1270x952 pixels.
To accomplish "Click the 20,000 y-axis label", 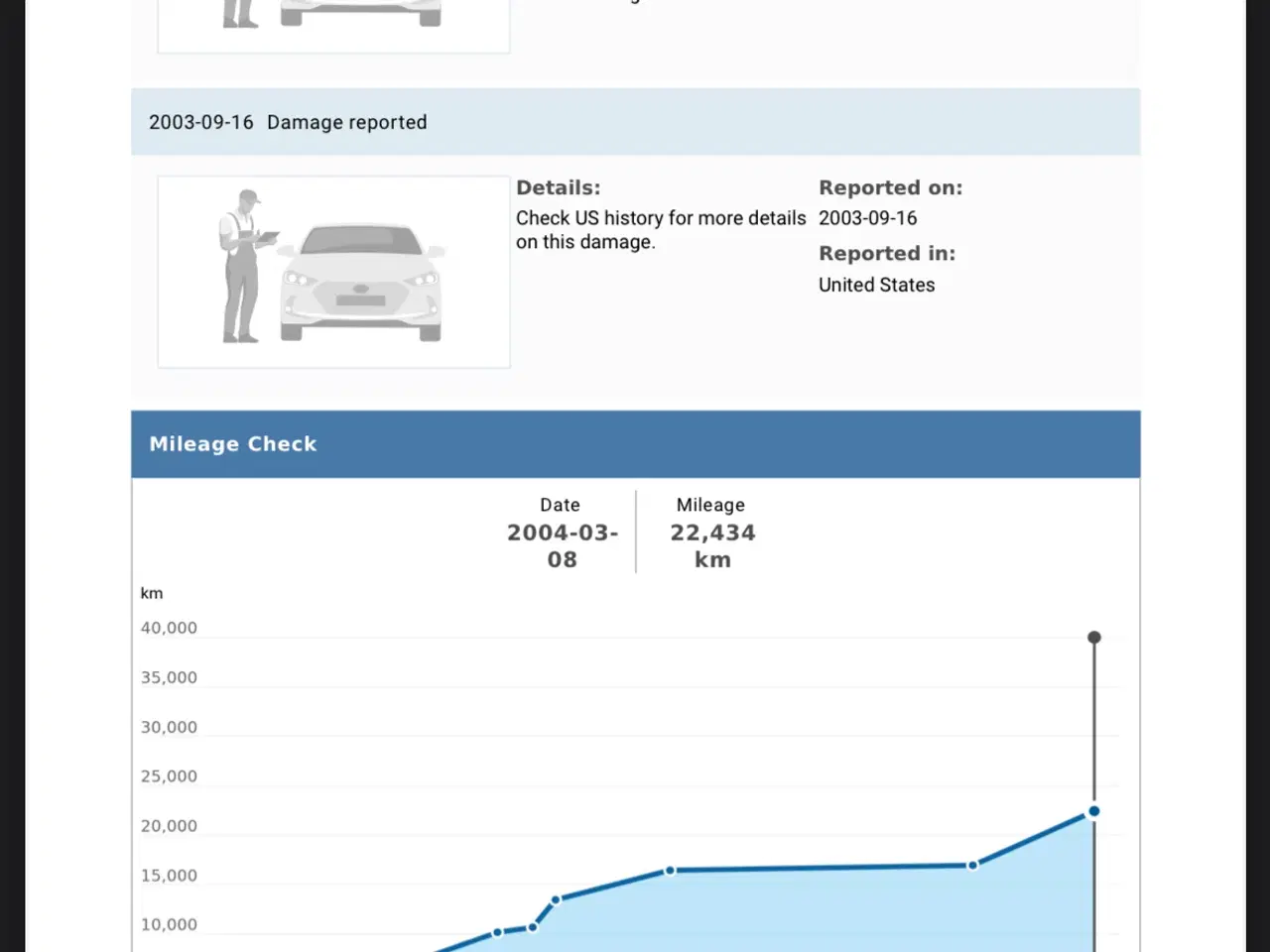I will pos(169,826).
